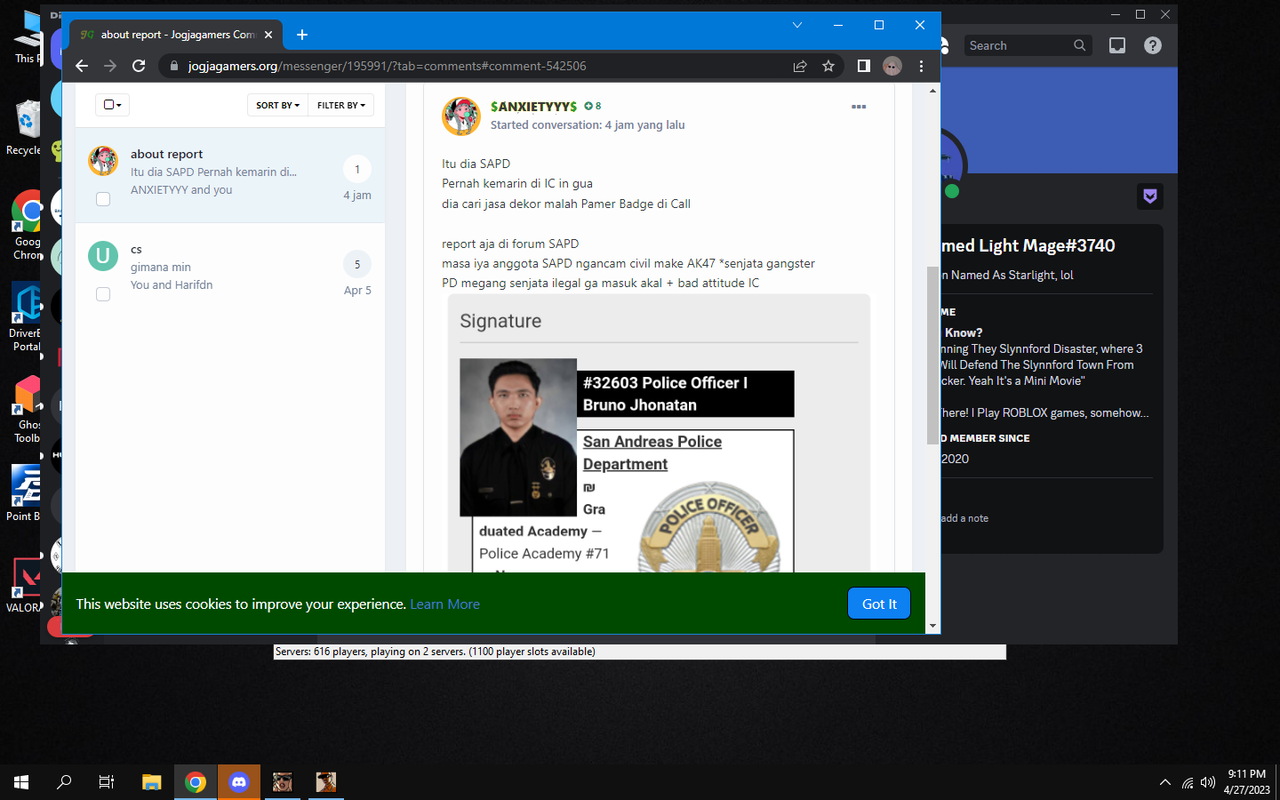Open volume control tray icon
Viewport: 1280px width, 800px height.
tap(1208, 782)
